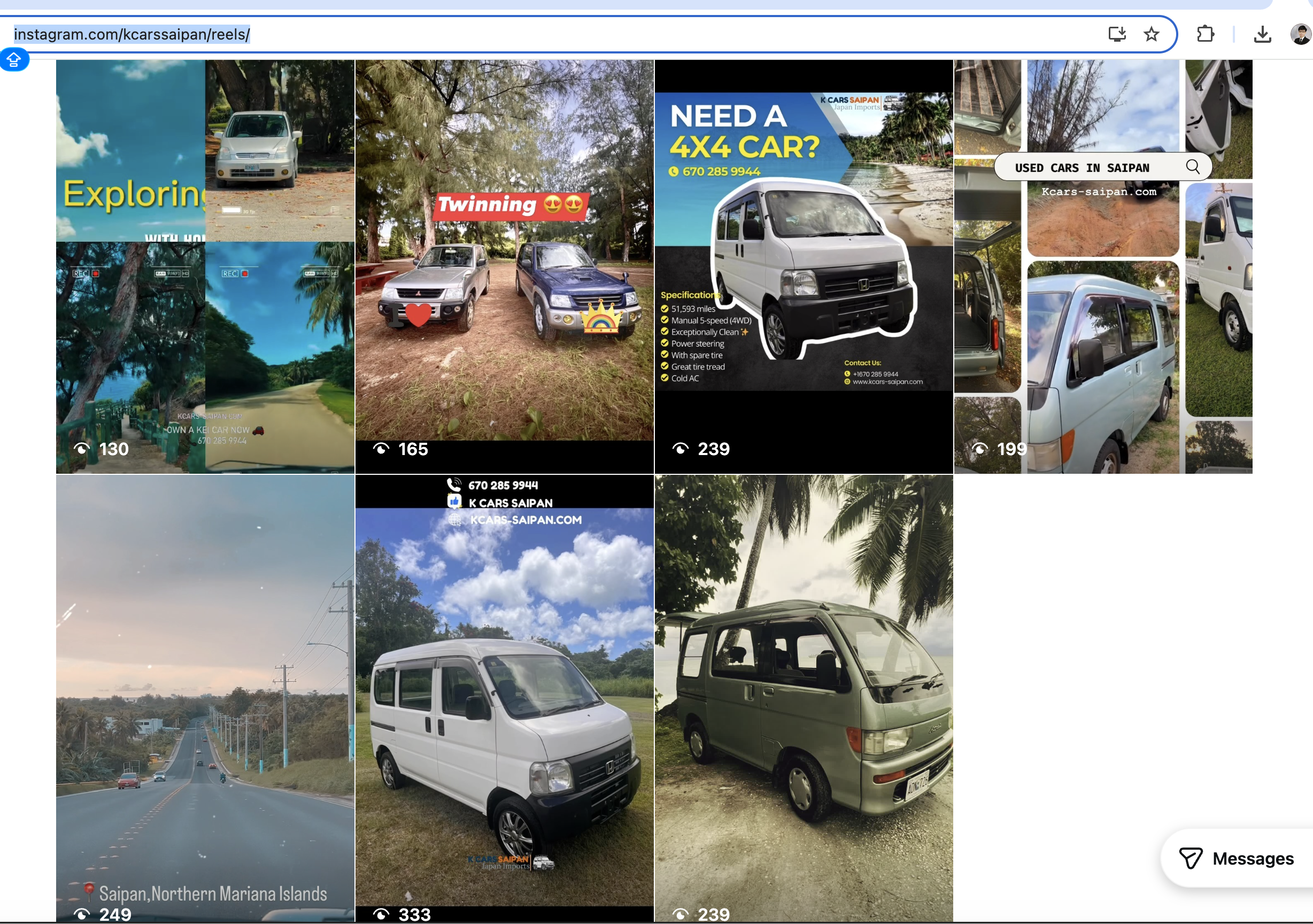Click the 199 view count eye icon

tap(979, 449)
